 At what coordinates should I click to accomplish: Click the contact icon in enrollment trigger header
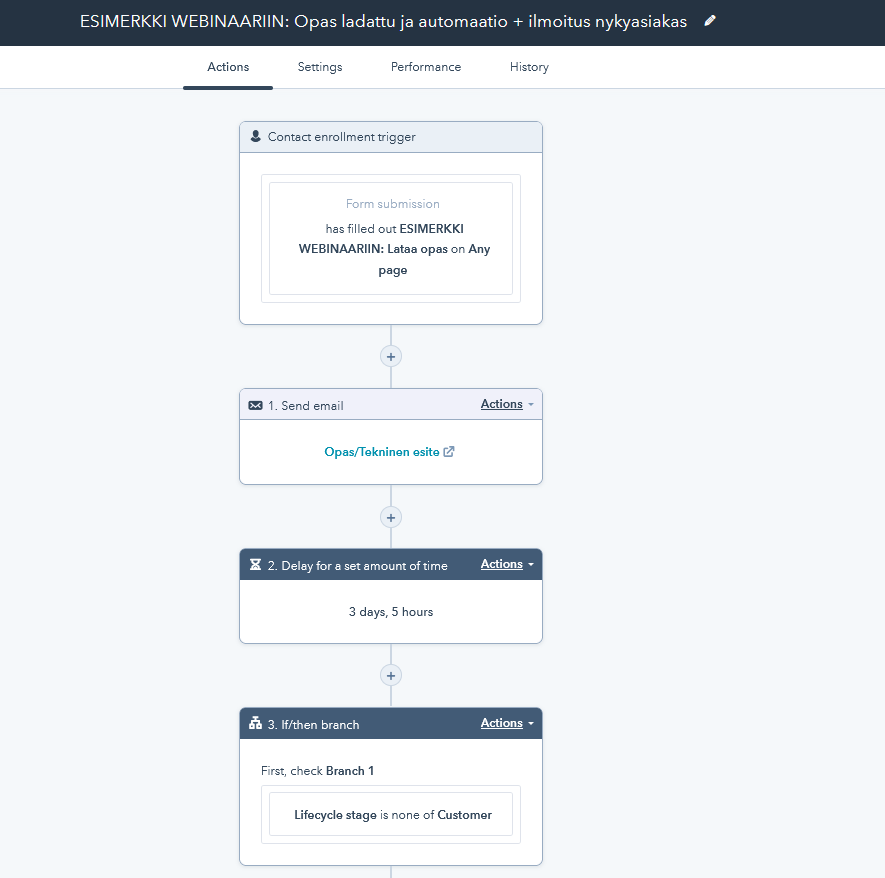[x=256, y=137]
